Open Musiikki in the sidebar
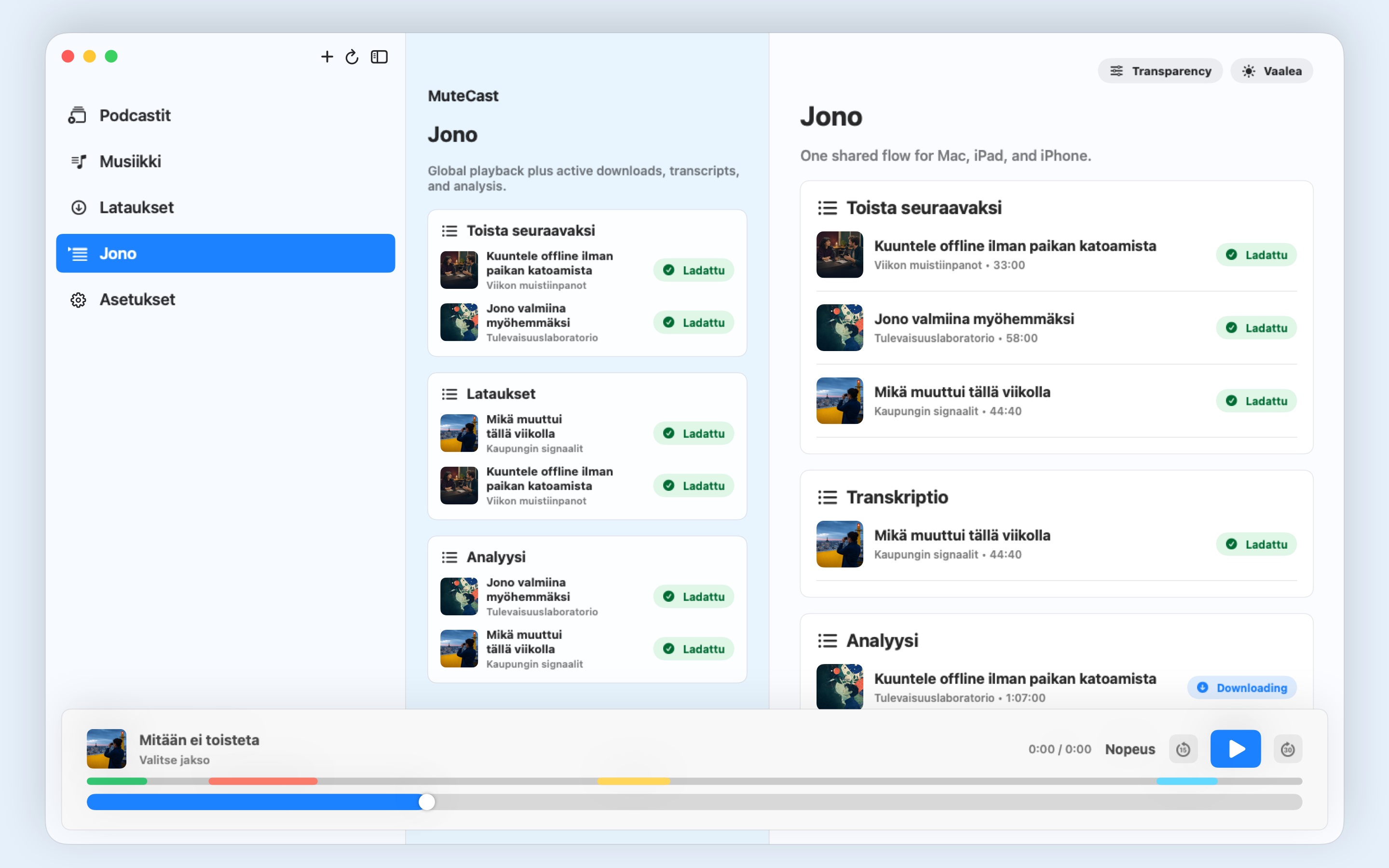 click(226, 162)
